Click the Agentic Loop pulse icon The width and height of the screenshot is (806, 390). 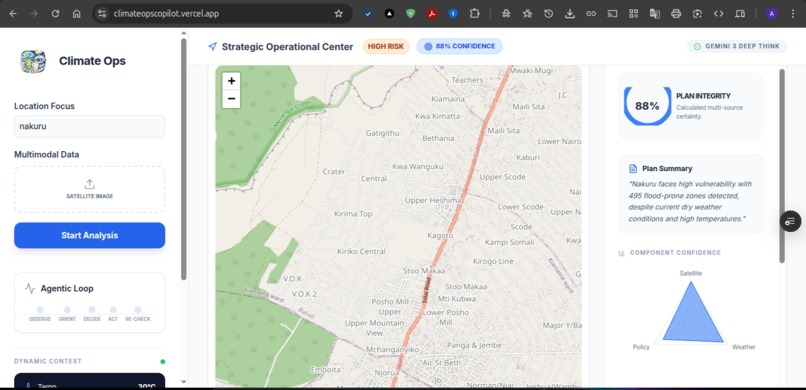pos(30,289)
